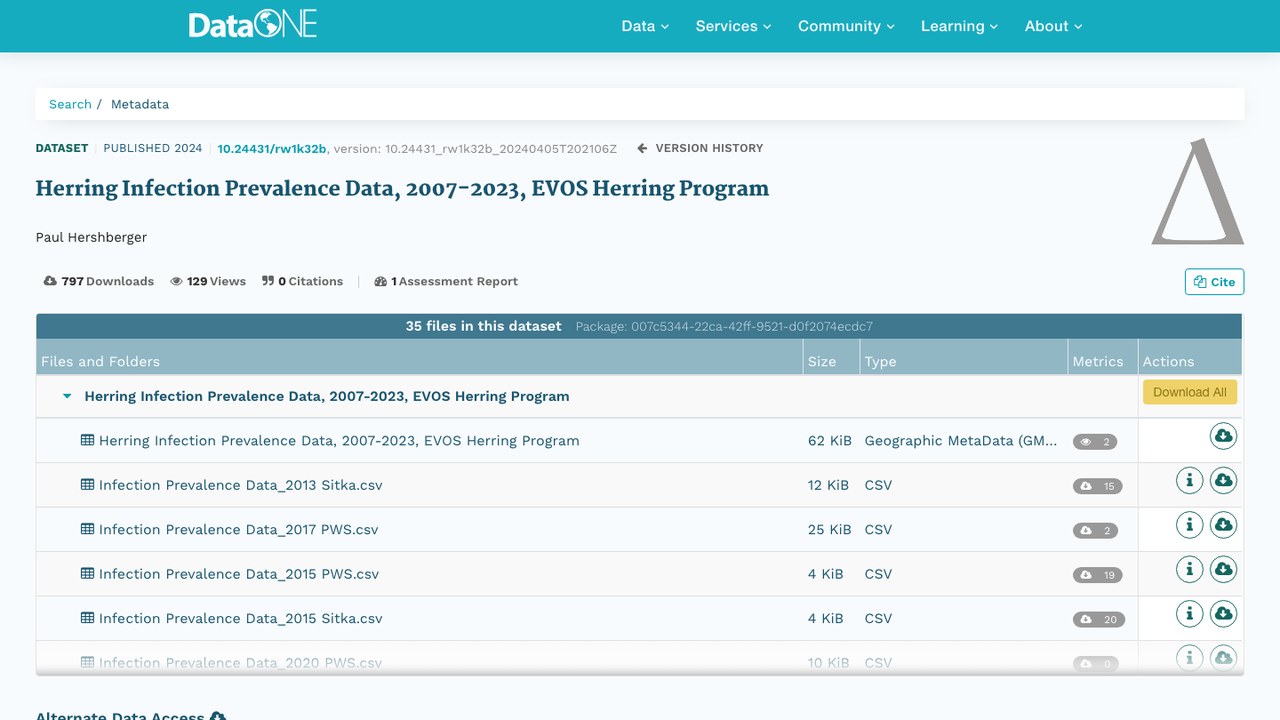Image resolution: width=1280 pixels, height=720 pixels.
Task: Click the 129 Views metric
Action: click(208, 281)
